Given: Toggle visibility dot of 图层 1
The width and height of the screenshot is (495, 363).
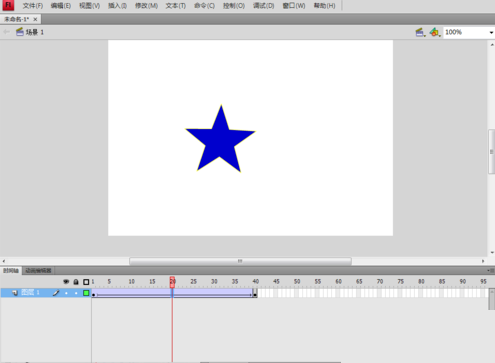Looking at the screenshot, I should click(66, 293).
